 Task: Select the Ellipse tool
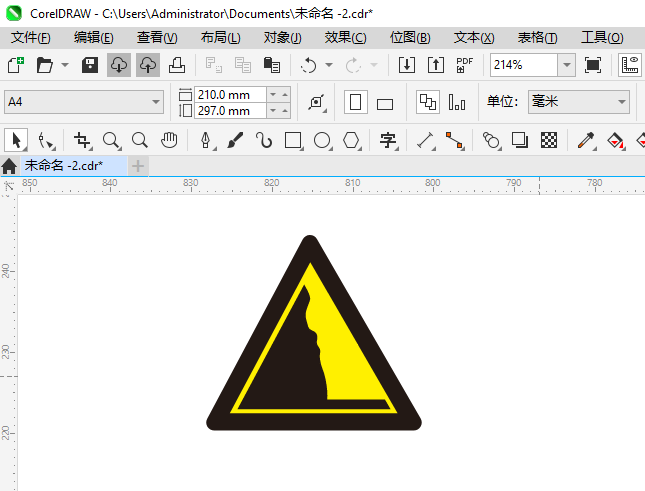(322, 140)
